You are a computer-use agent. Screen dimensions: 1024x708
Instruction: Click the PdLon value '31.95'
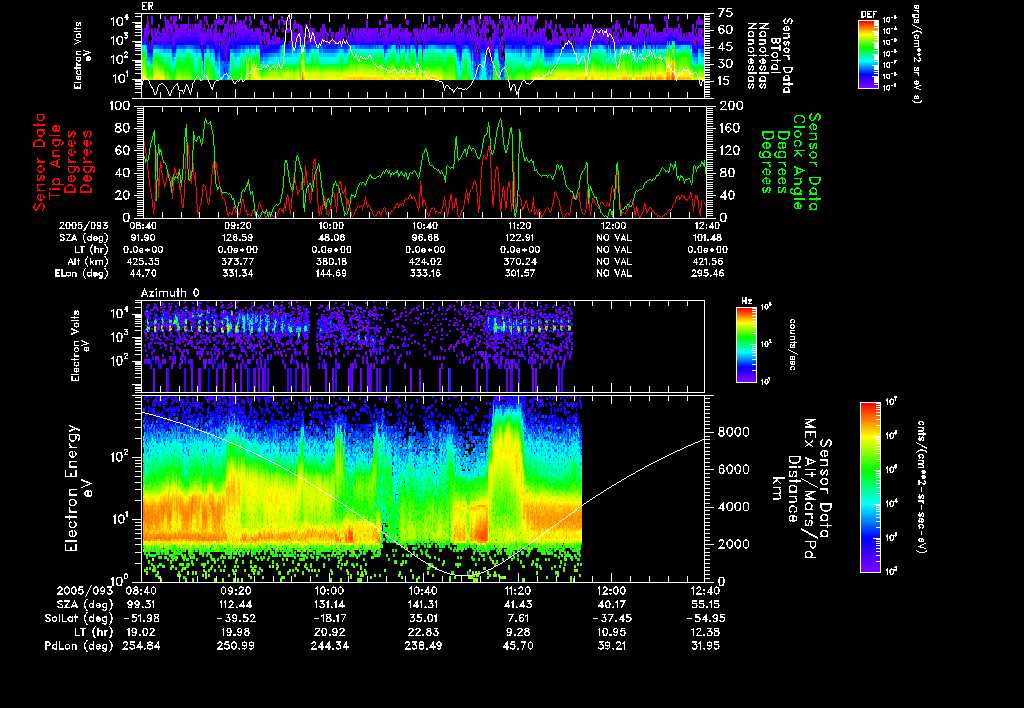(705, 646)
